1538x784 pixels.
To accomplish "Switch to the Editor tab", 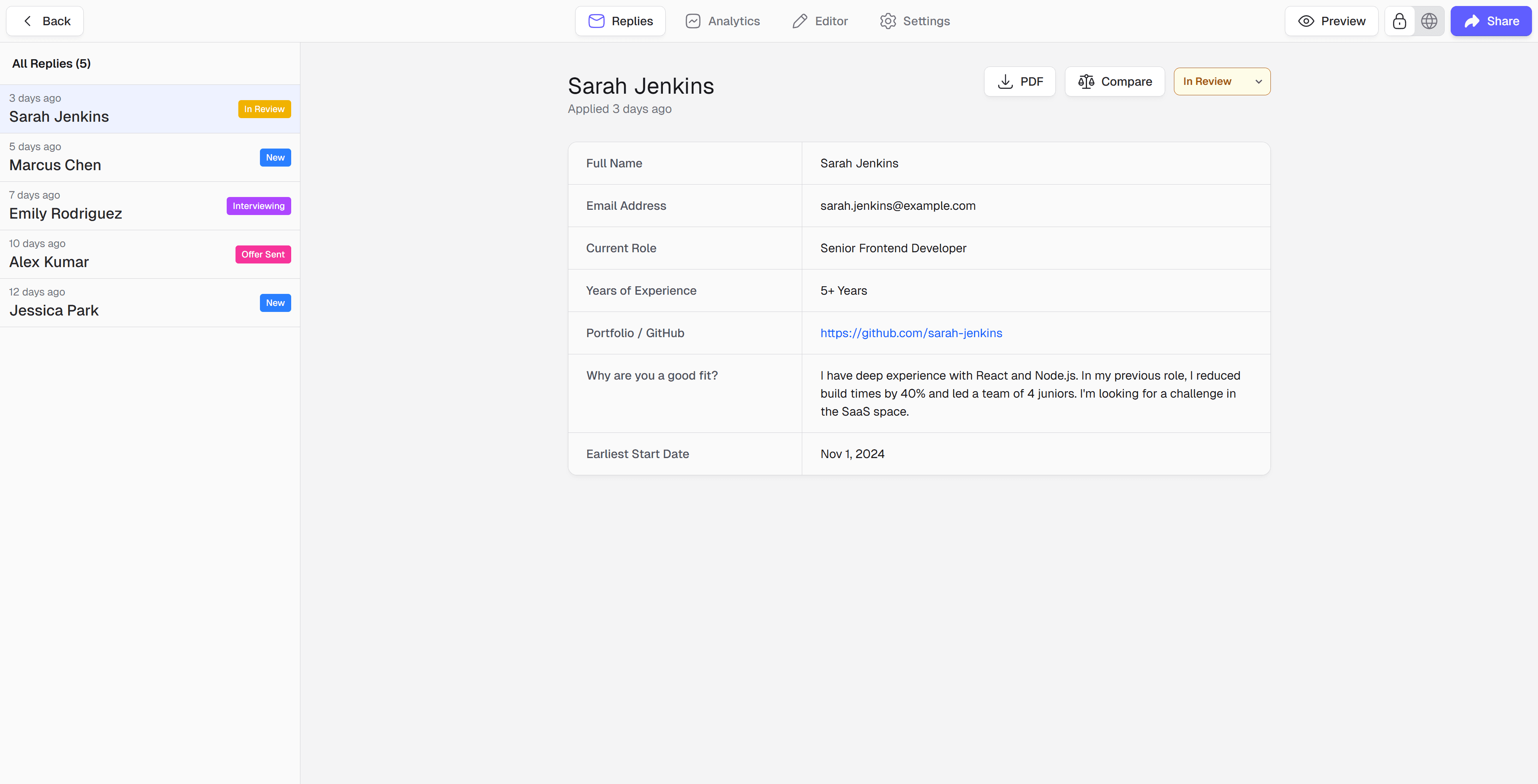I will coord(820,21).
